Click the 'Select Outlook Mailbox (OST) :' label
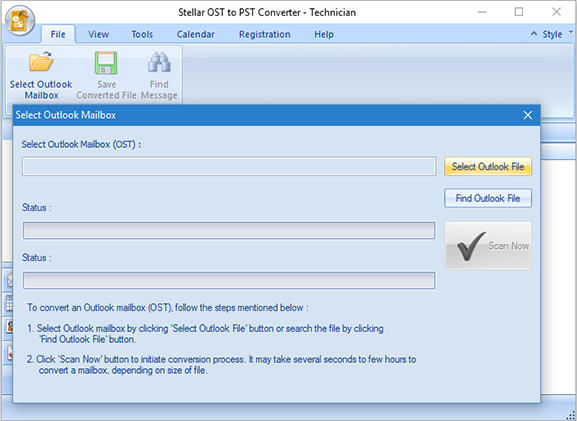This screenshot has height=421, width=577. point(81,144)
